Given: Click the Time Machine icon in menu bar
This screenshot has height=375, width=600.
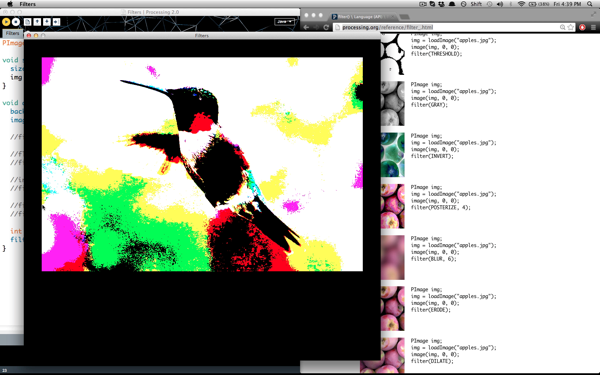Looking at the screenshot, I should [489, 4].
